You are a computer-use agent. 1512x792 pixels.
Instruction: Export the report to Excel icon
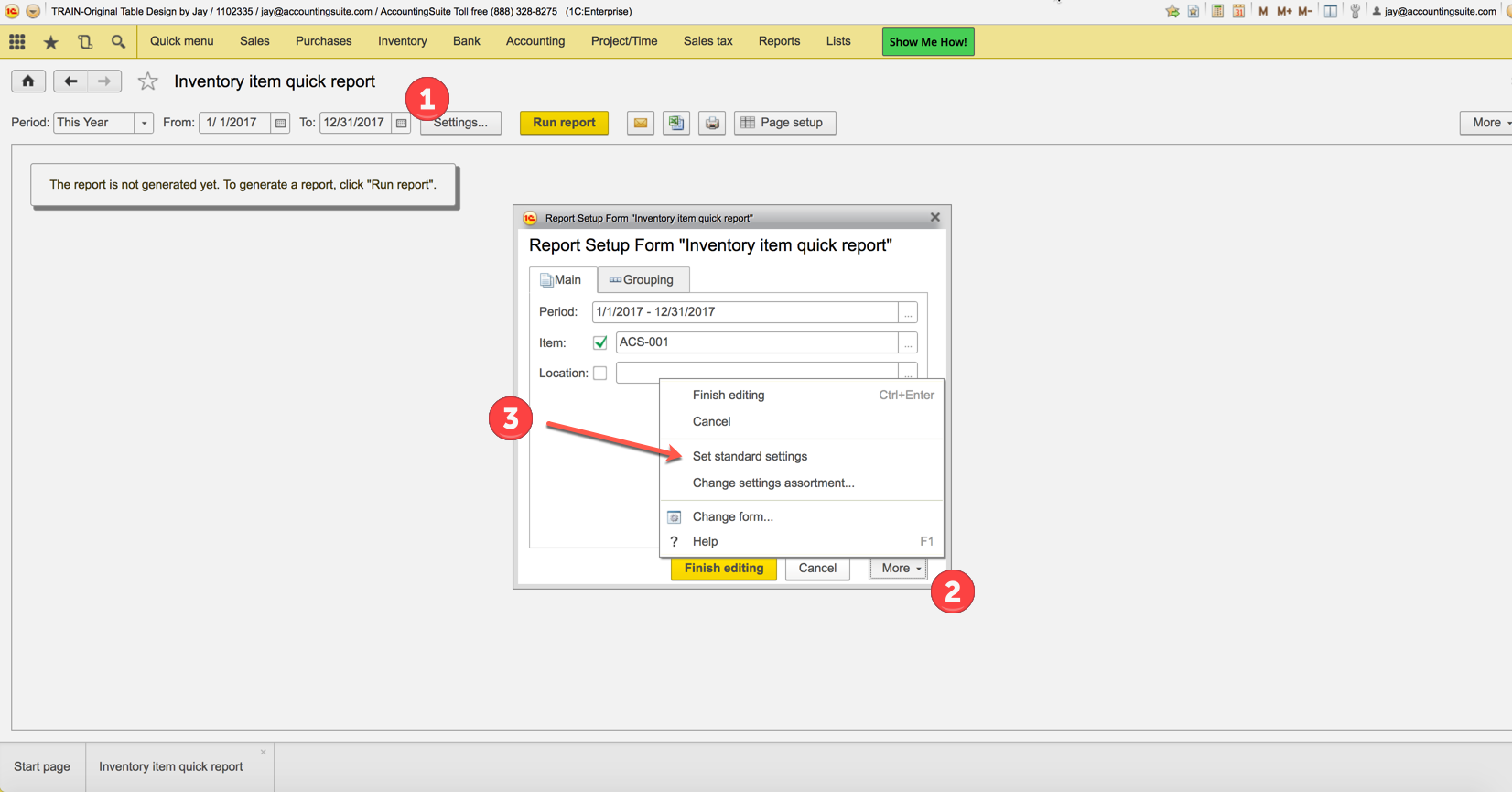click(x=676, y=123)
